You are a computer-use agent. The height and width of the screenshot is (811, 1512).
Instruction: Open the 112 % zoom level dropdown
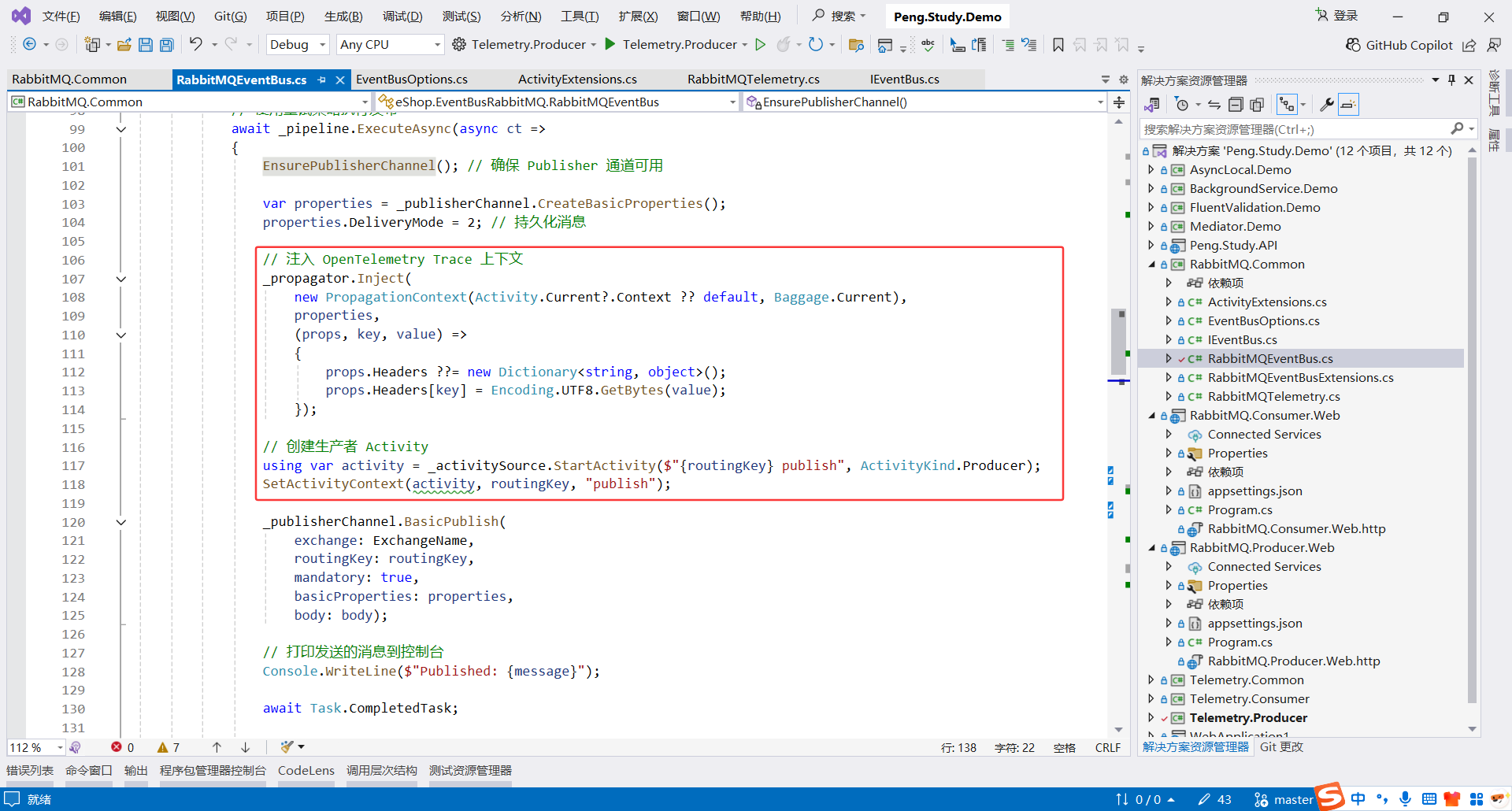click(36, 747)
